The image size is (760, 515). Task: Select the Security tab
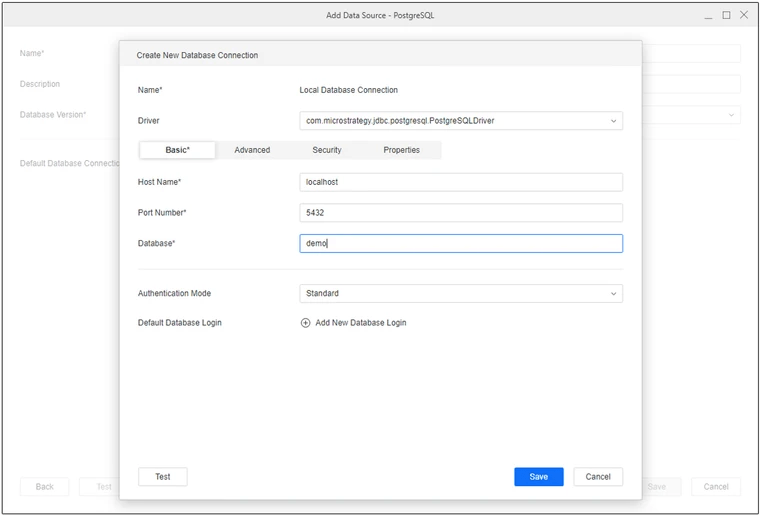pos(327,150)
